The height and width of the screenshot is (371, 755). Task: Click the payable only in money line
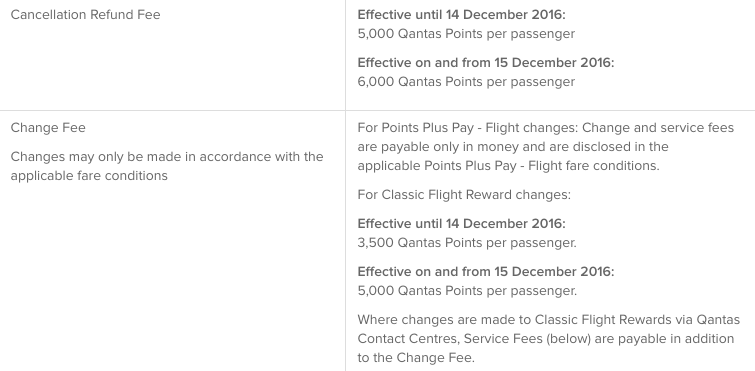tap(513, 147)
